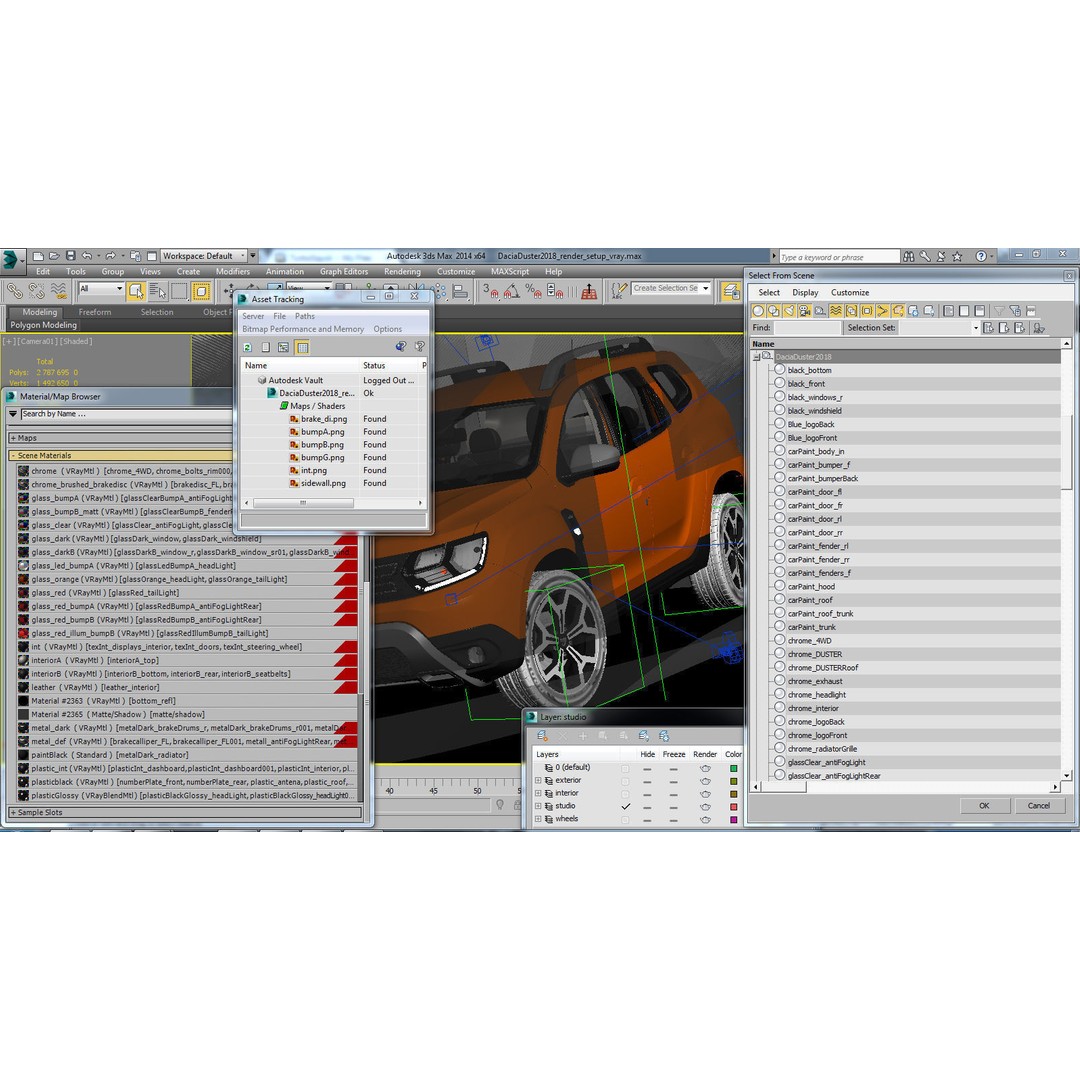Select the Bind to Space Warp tool
Screen dimensions: 1080x1080
[x=59, y=291]
